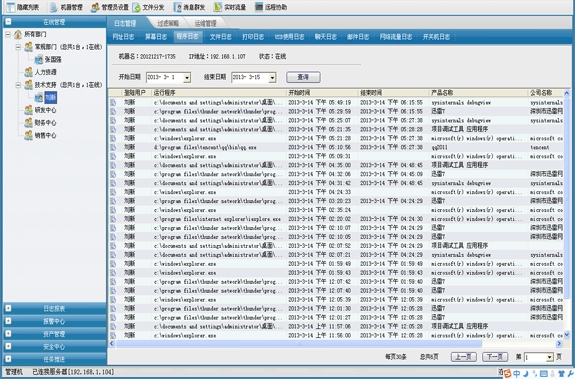Switch to the 运维管理 tab
Screen dimensions: 575x379
[x=205, y=23]
